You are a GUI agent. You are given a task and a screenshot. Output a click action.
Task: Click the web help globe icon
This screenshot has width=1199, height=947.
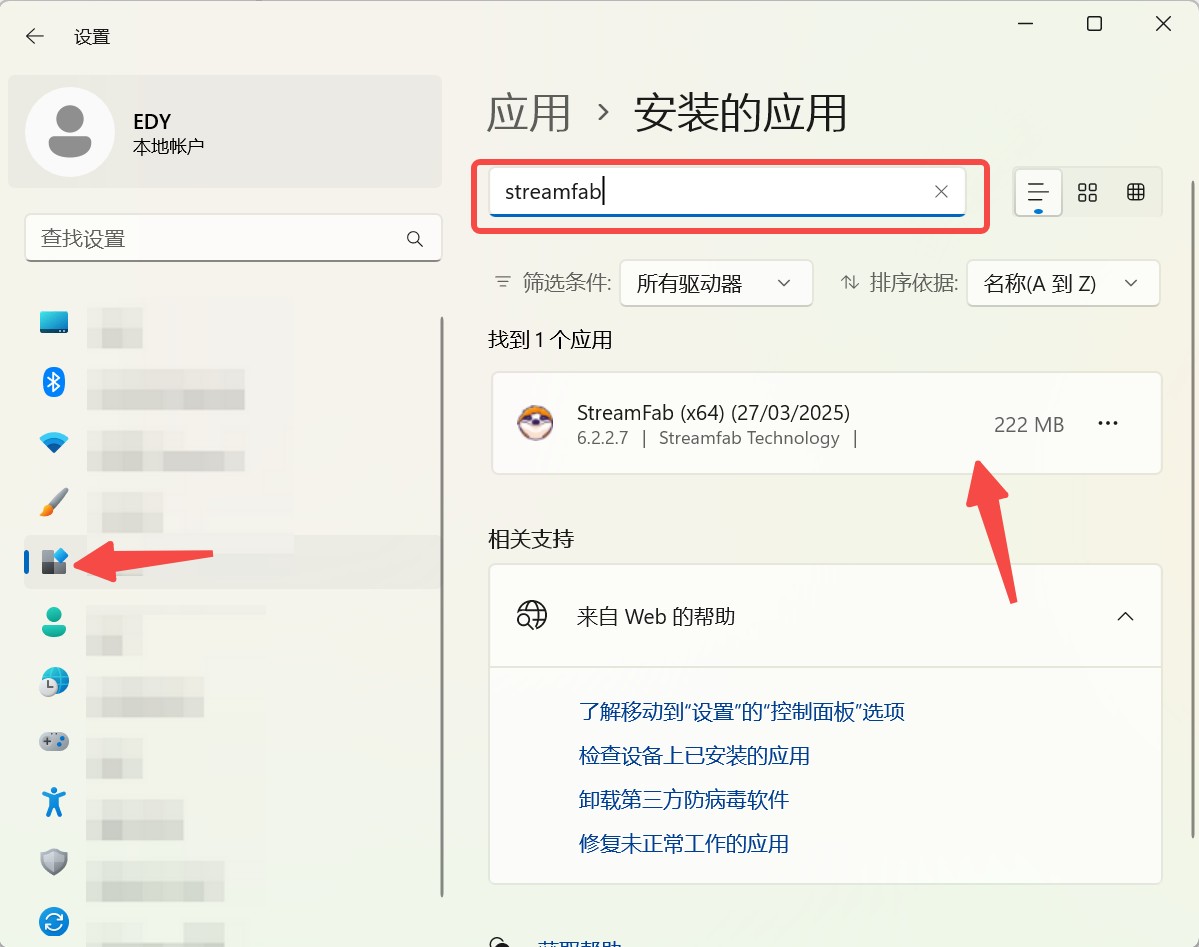pos(532,615)
